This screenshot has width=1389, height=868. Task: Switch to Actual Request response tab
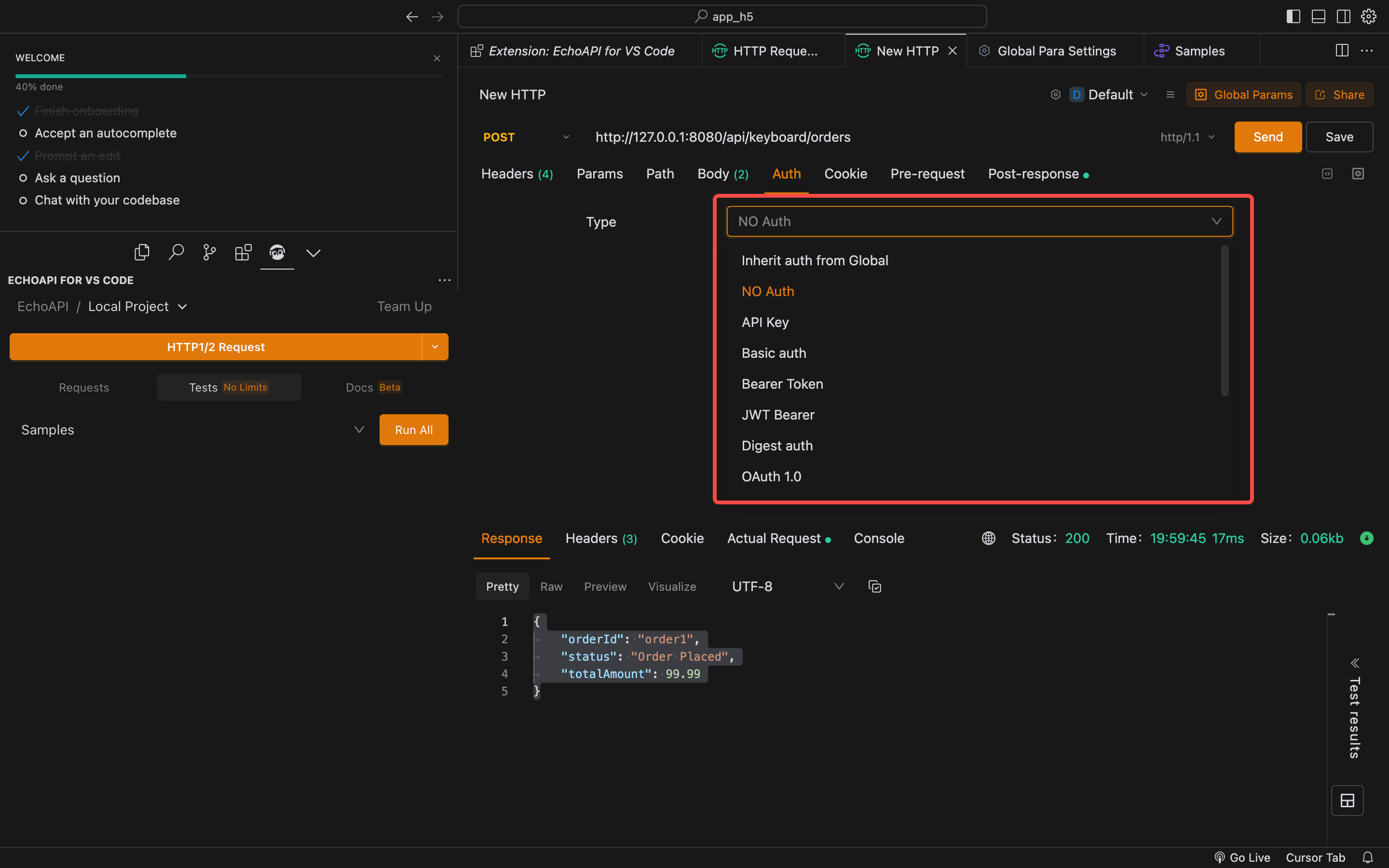(x=778, y=539)
